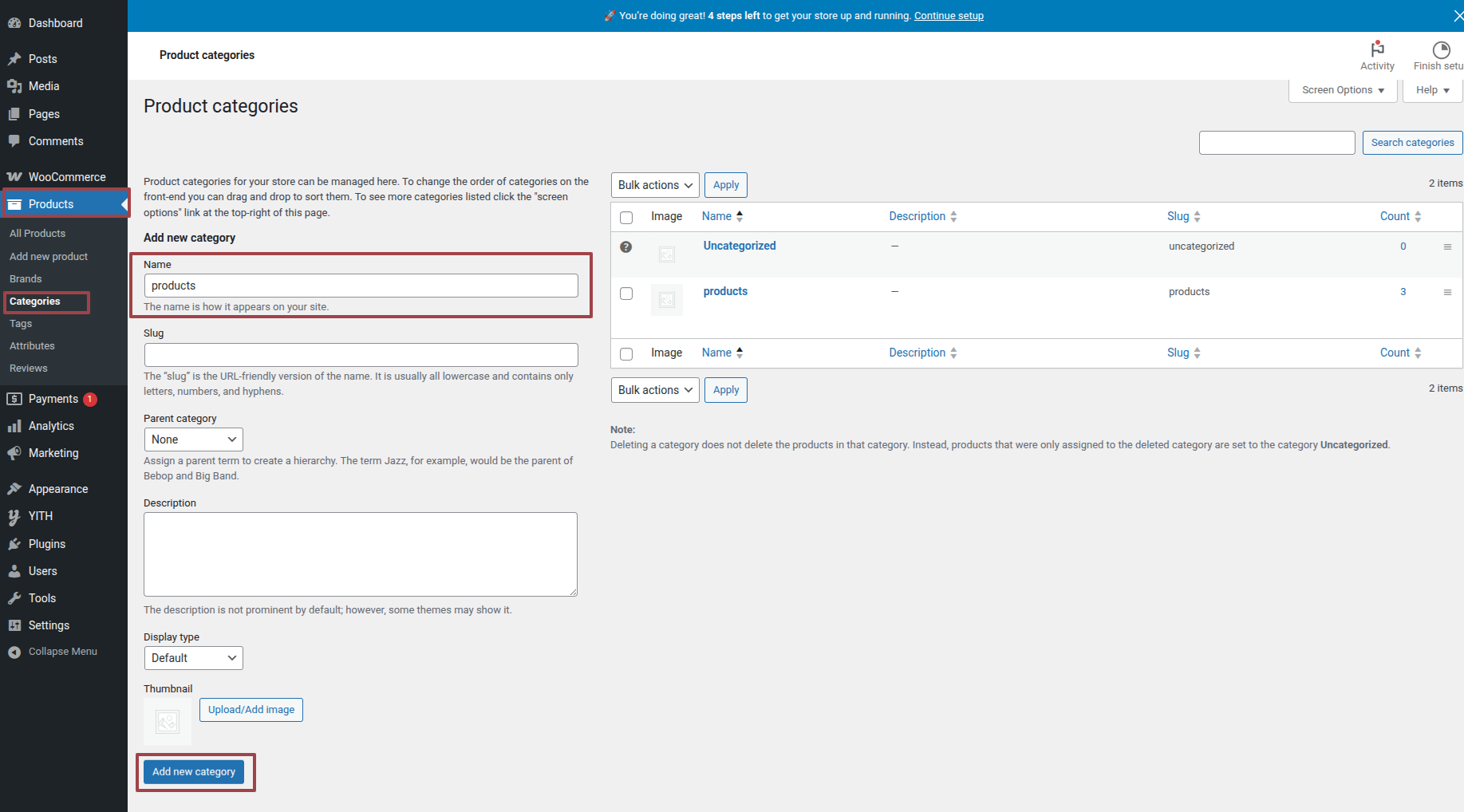Click the drag handle icon on products row

1447,293
